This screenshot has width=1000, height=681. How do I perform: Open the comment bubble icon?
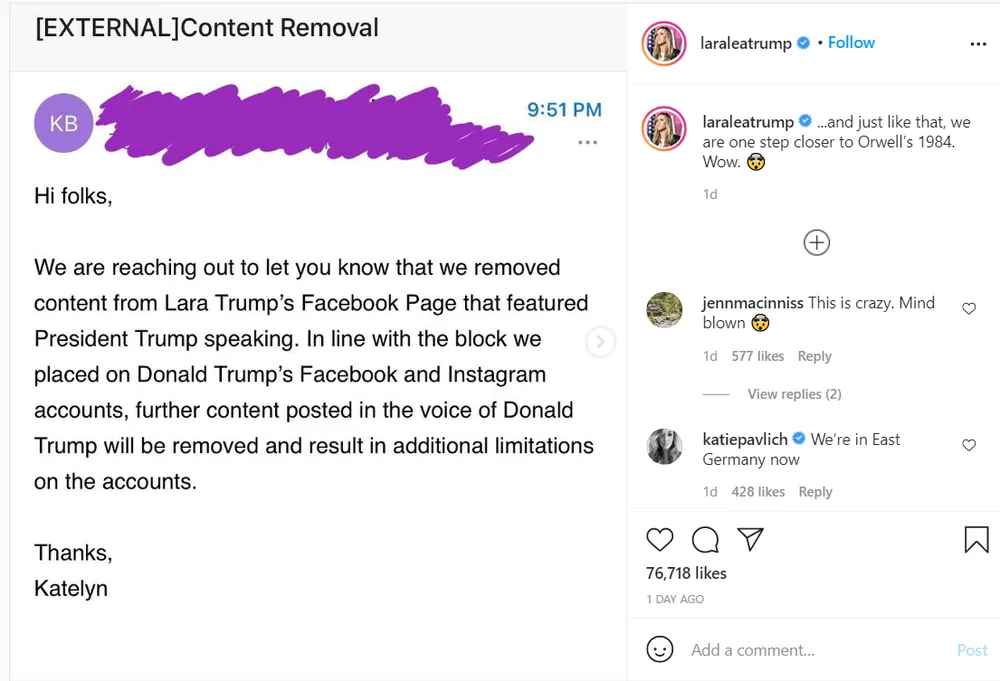705,540
